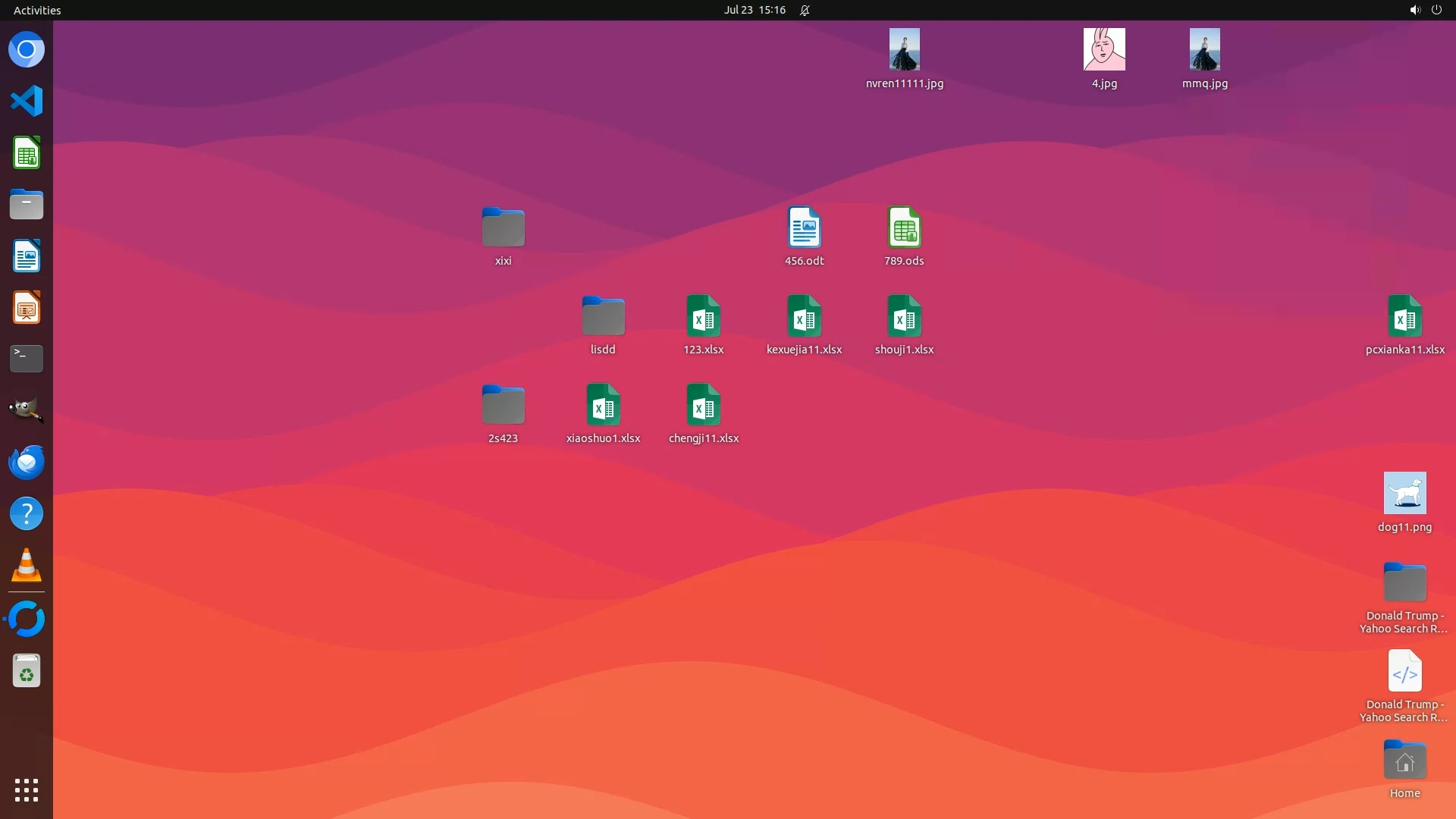This screenshot has width=1456, height=819.
Task: Launch LibreOffice Calc from the dock
Action: (27, 153)
